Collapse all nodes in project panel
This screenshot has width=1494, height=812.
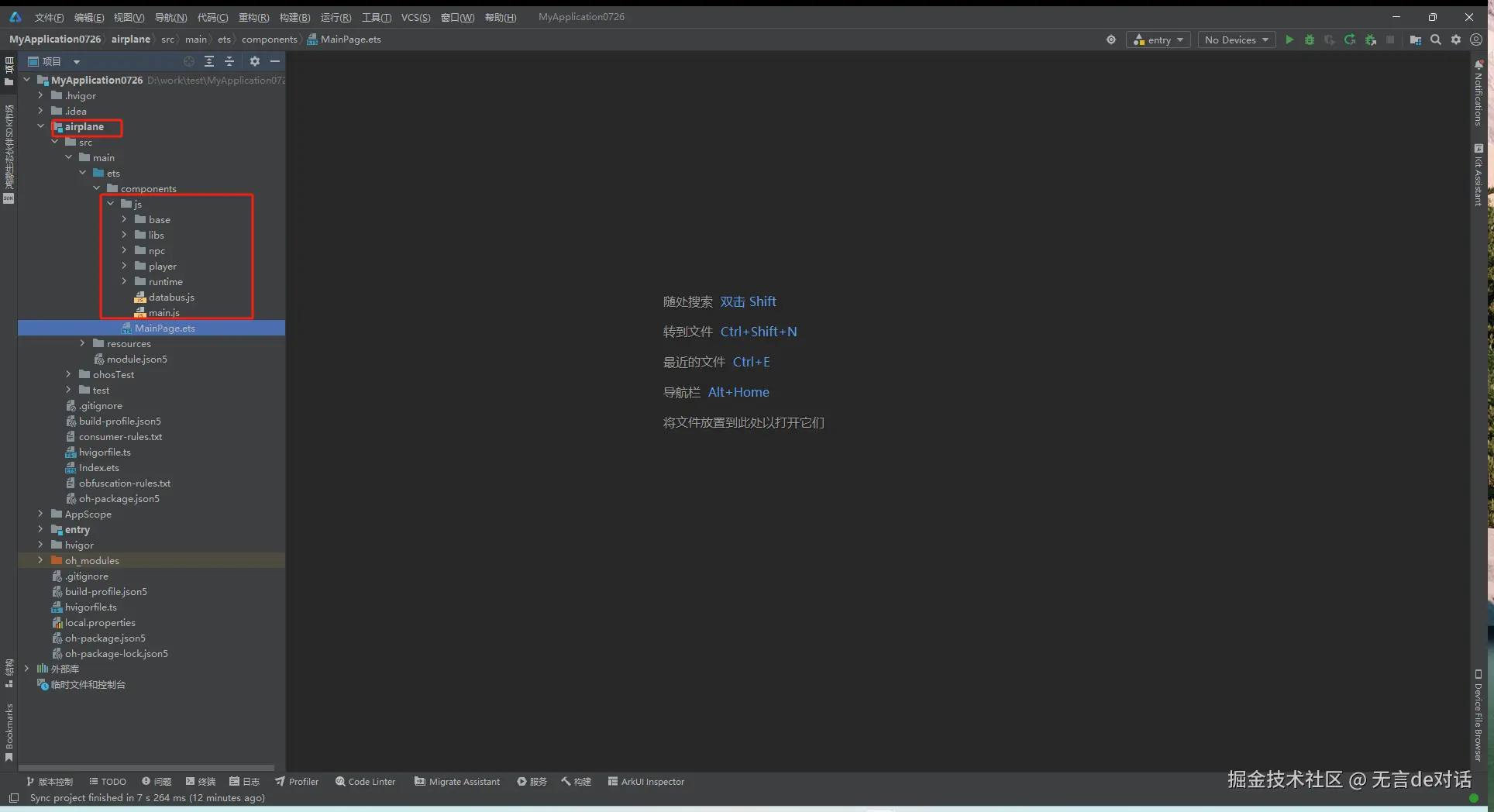coord(229,61)
